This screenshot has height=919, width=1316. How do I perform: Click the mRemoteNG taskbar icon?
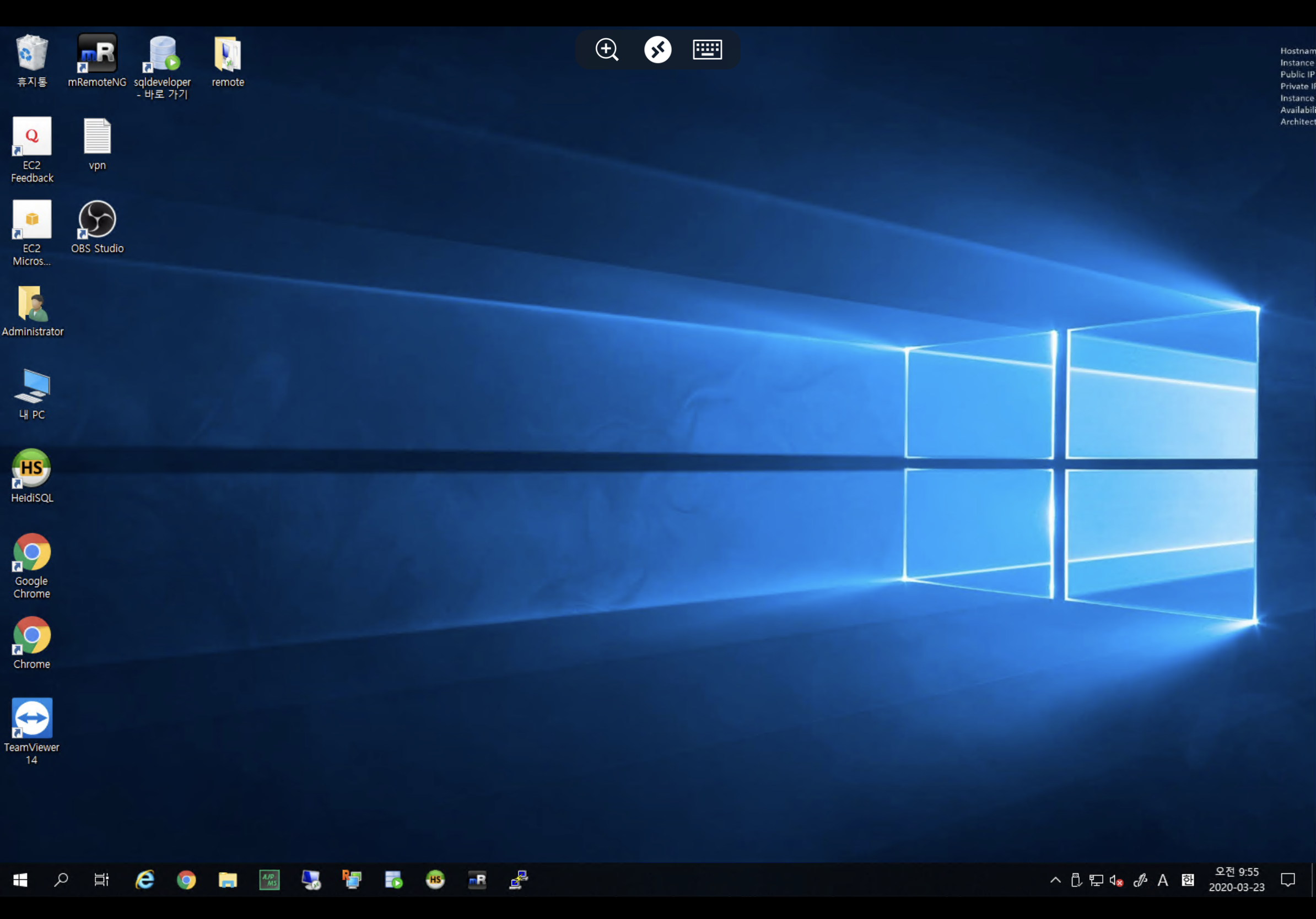coord(477,879)
